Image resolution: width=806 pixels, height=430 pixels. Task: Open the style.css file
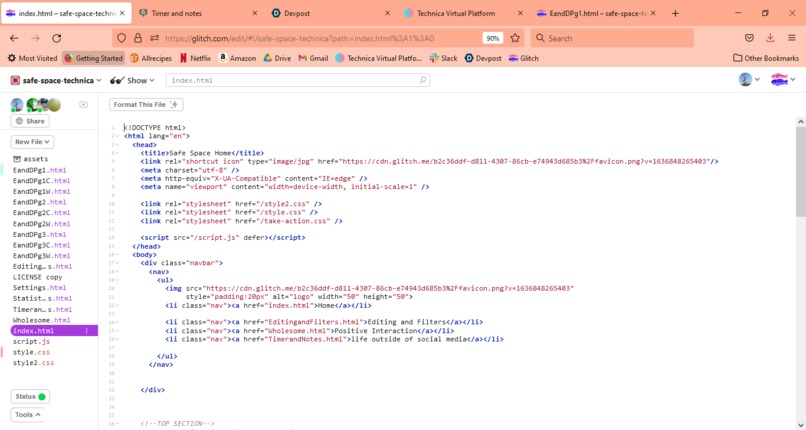pyautogui.click(x=31, y=352)
